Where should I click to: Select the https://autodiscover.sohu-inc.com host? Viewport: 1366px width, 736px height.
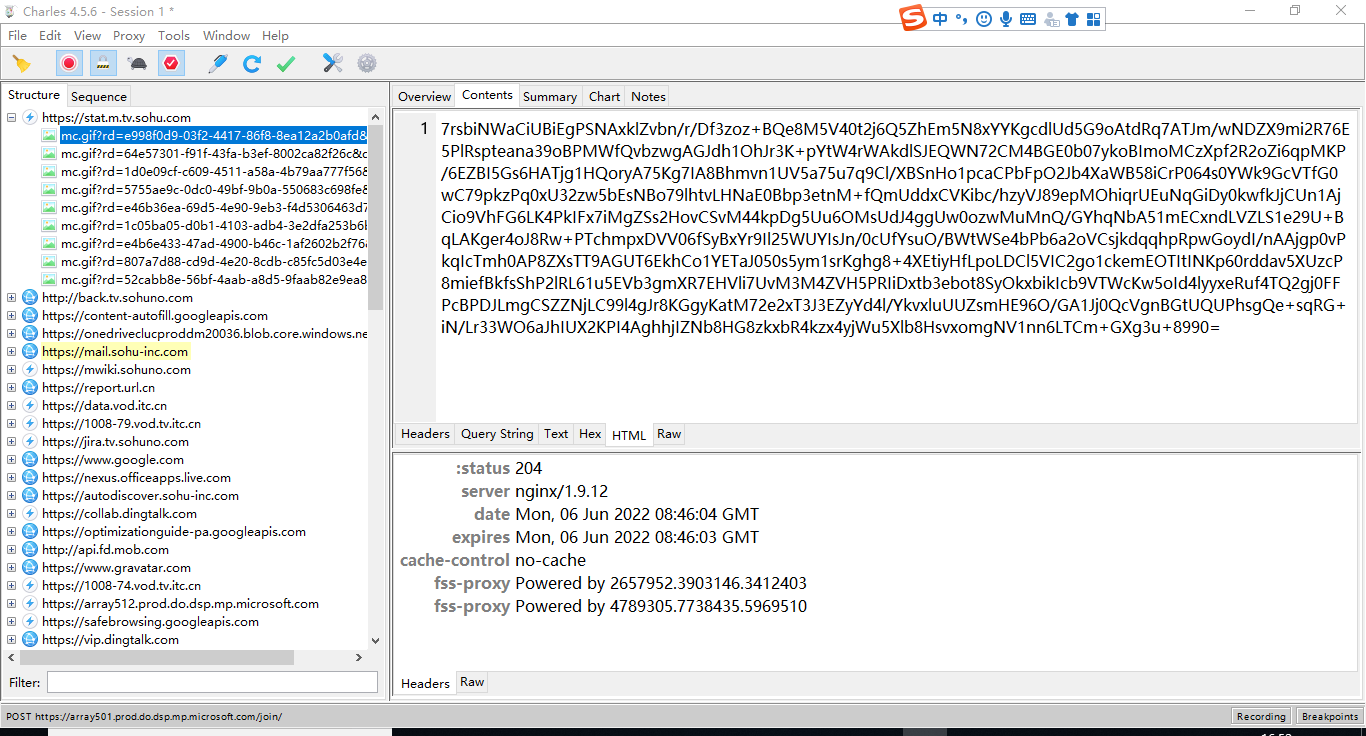[x=140, y=495]
